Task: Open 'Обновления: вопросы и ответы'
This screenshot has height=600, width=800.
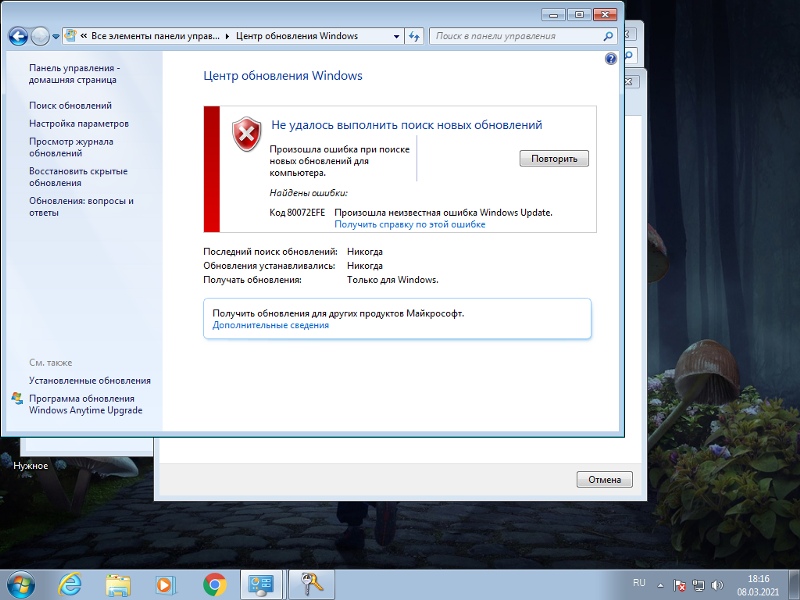Action: 81,206
